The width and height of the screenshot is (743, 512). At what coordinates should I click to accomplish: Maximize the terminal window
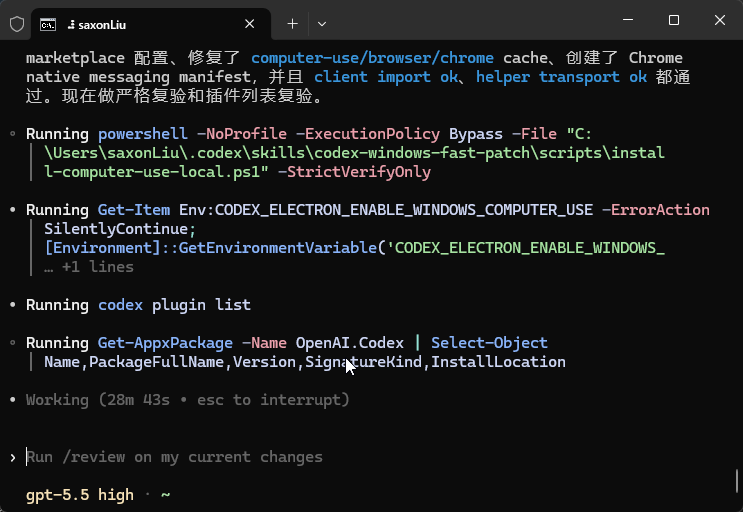pos(674,20)
